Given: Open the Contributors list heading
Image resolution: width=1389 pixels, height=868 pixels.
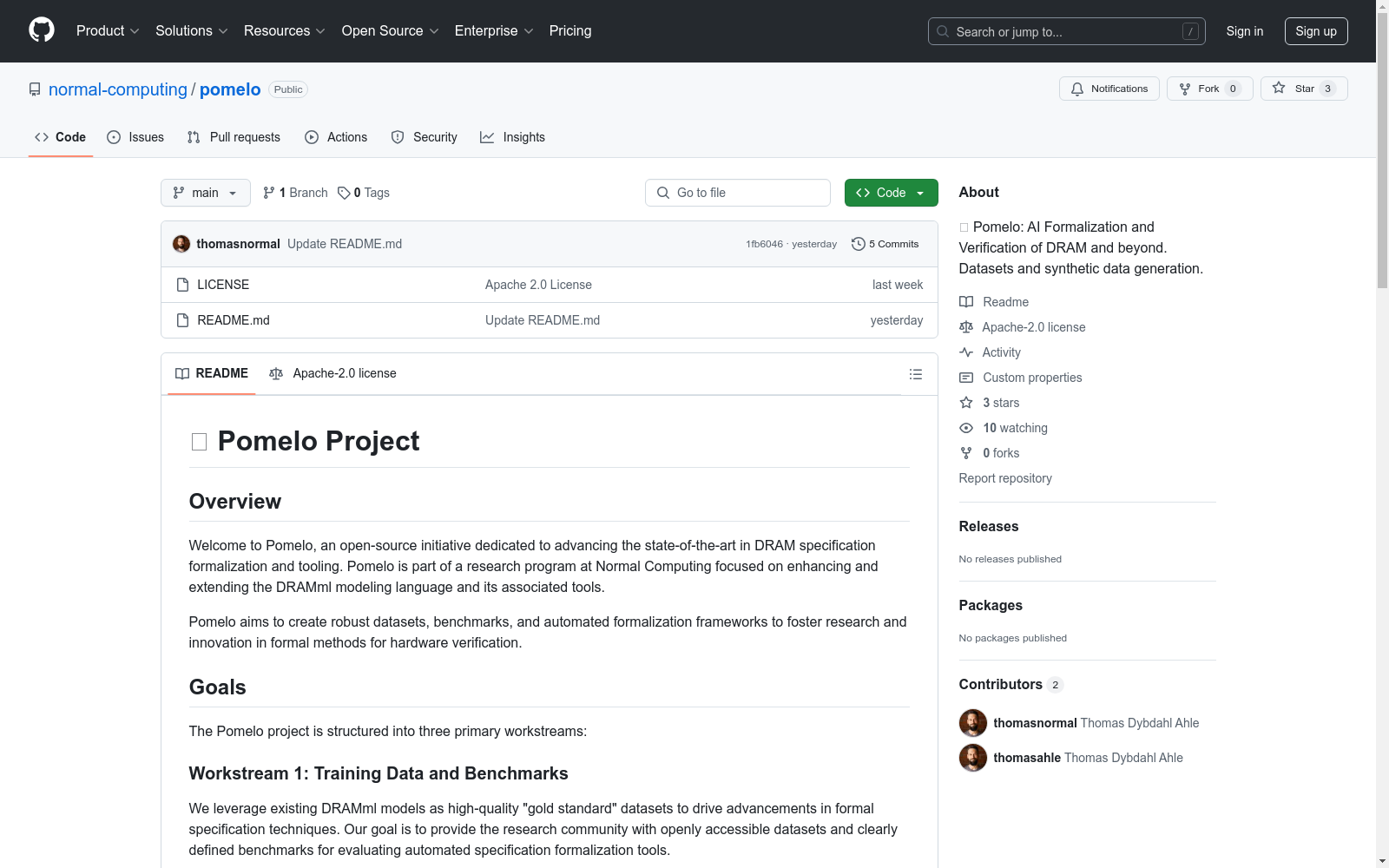Looking at the screenshot, I should [1011, 685].
